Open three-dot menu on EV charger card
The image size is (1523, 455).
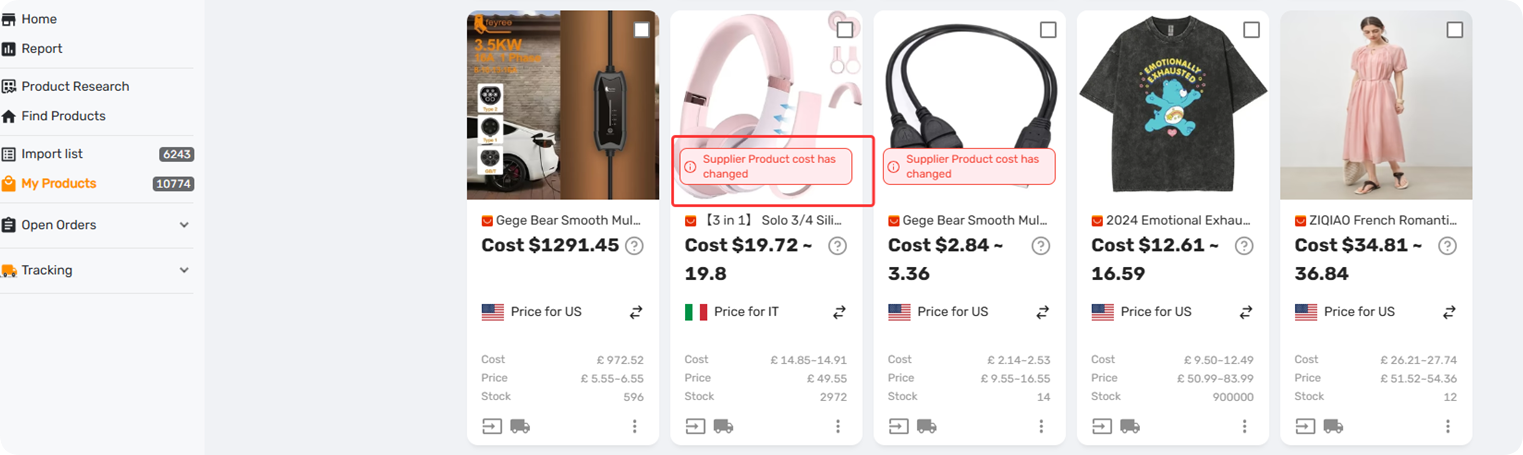[x=635, y=427]
